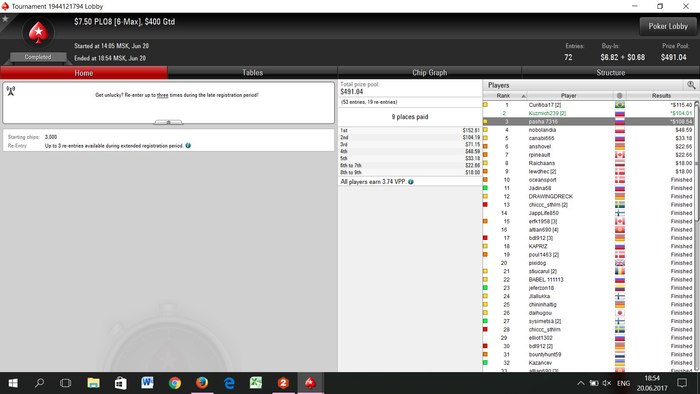This screenshot has height=394, width=700.
Task: Select player BABEL.111113 in the list
Action: (x=588, y=279)
